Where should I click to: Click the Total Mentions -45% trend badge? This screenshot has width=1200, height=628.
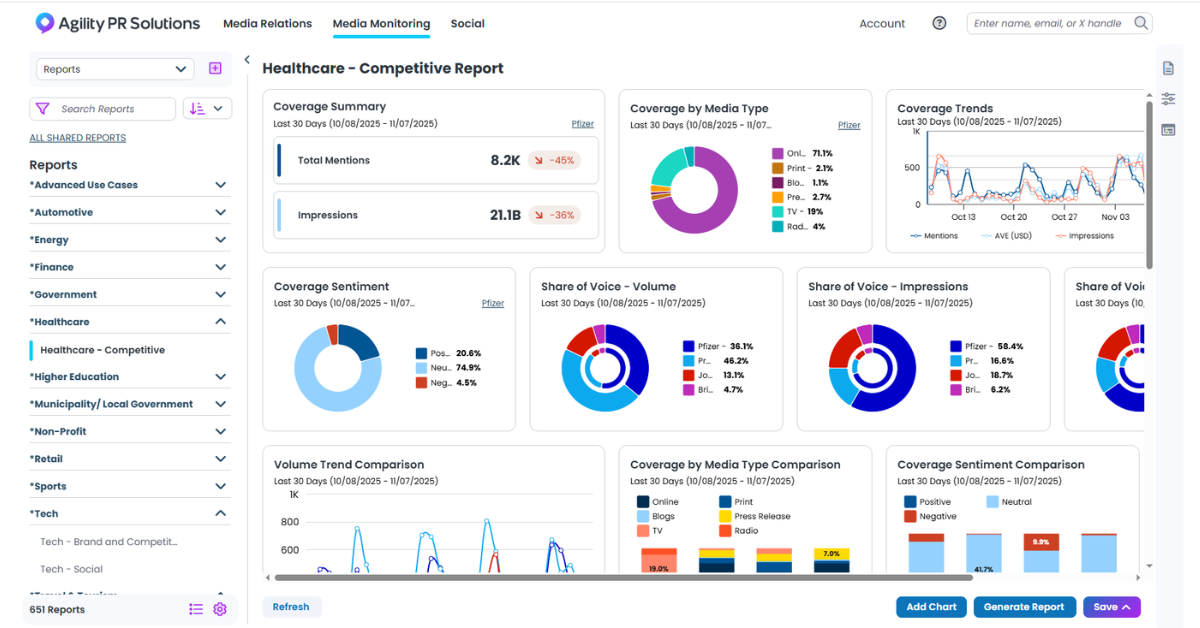(555, 160)
